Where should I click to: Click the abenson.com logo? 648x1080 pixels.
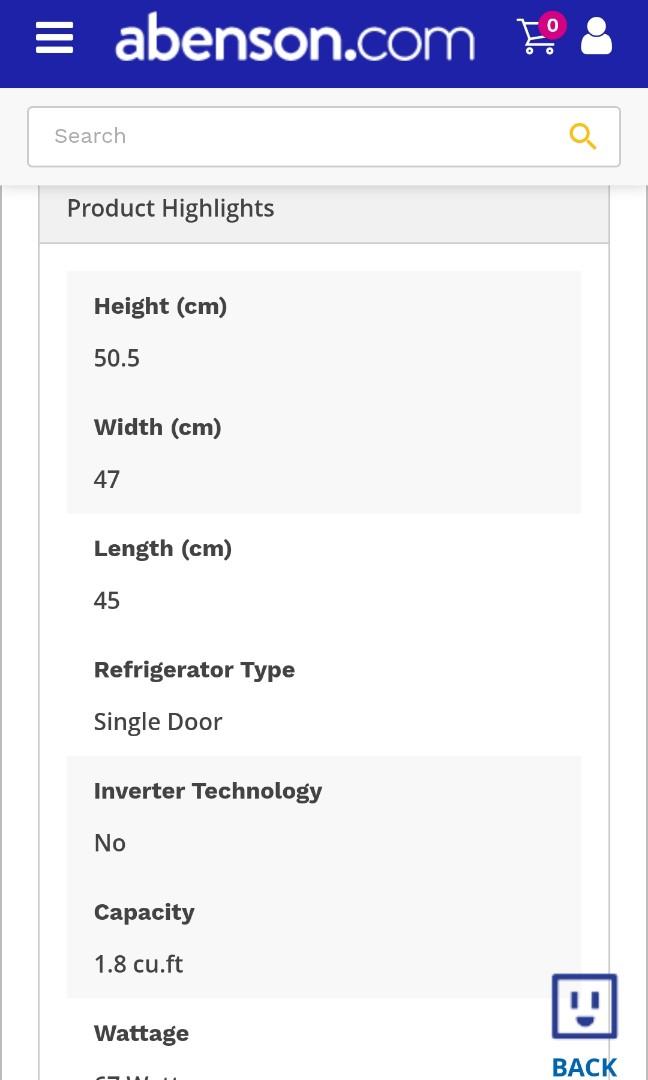click(x=295, y=37)
